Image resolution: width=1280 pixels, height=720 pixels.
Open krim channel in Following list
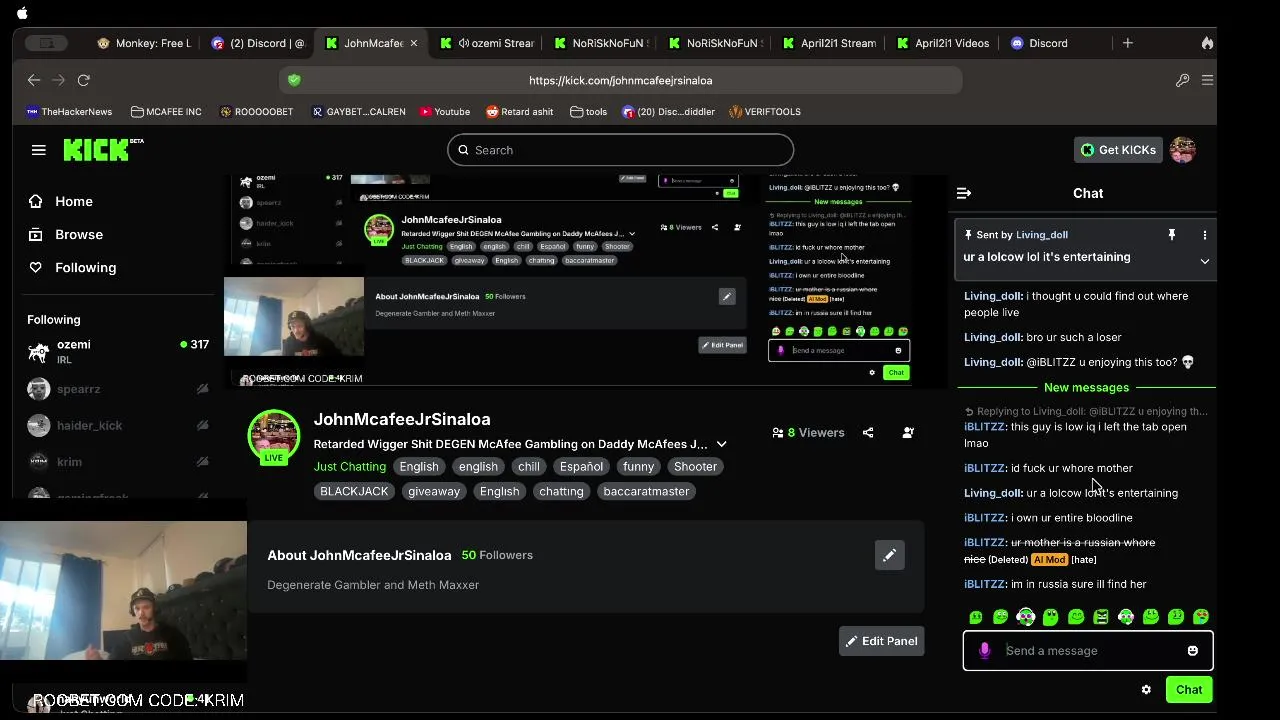tap(118, 462)
